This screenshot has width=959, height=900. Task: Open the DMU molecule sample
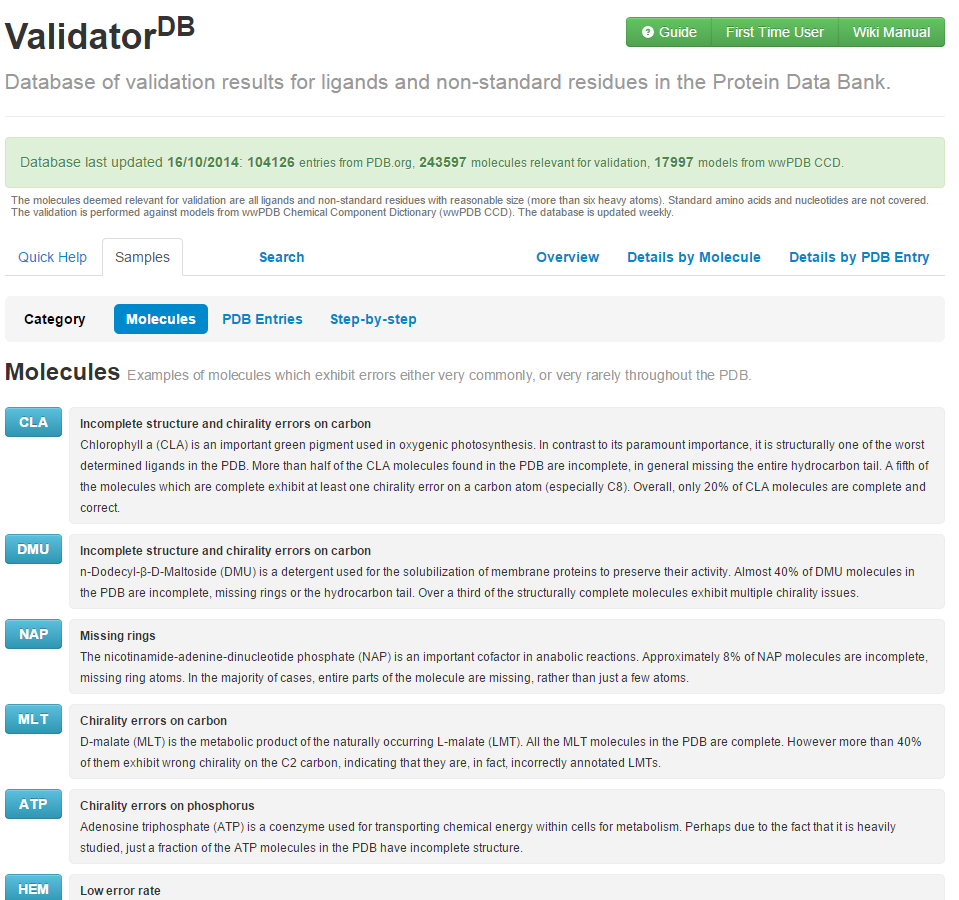(x=34, y=549)
